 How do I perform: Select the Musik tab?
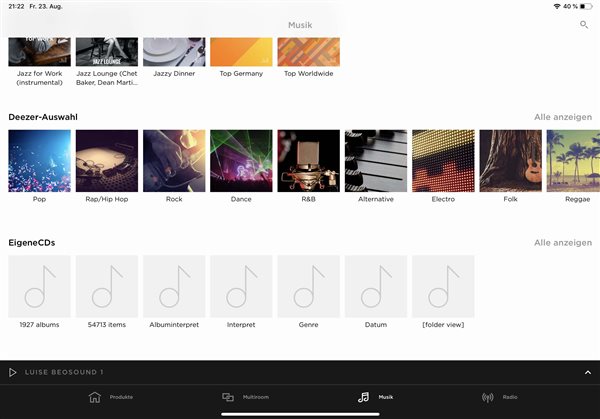pyautogui.click(x=375, y=397)
